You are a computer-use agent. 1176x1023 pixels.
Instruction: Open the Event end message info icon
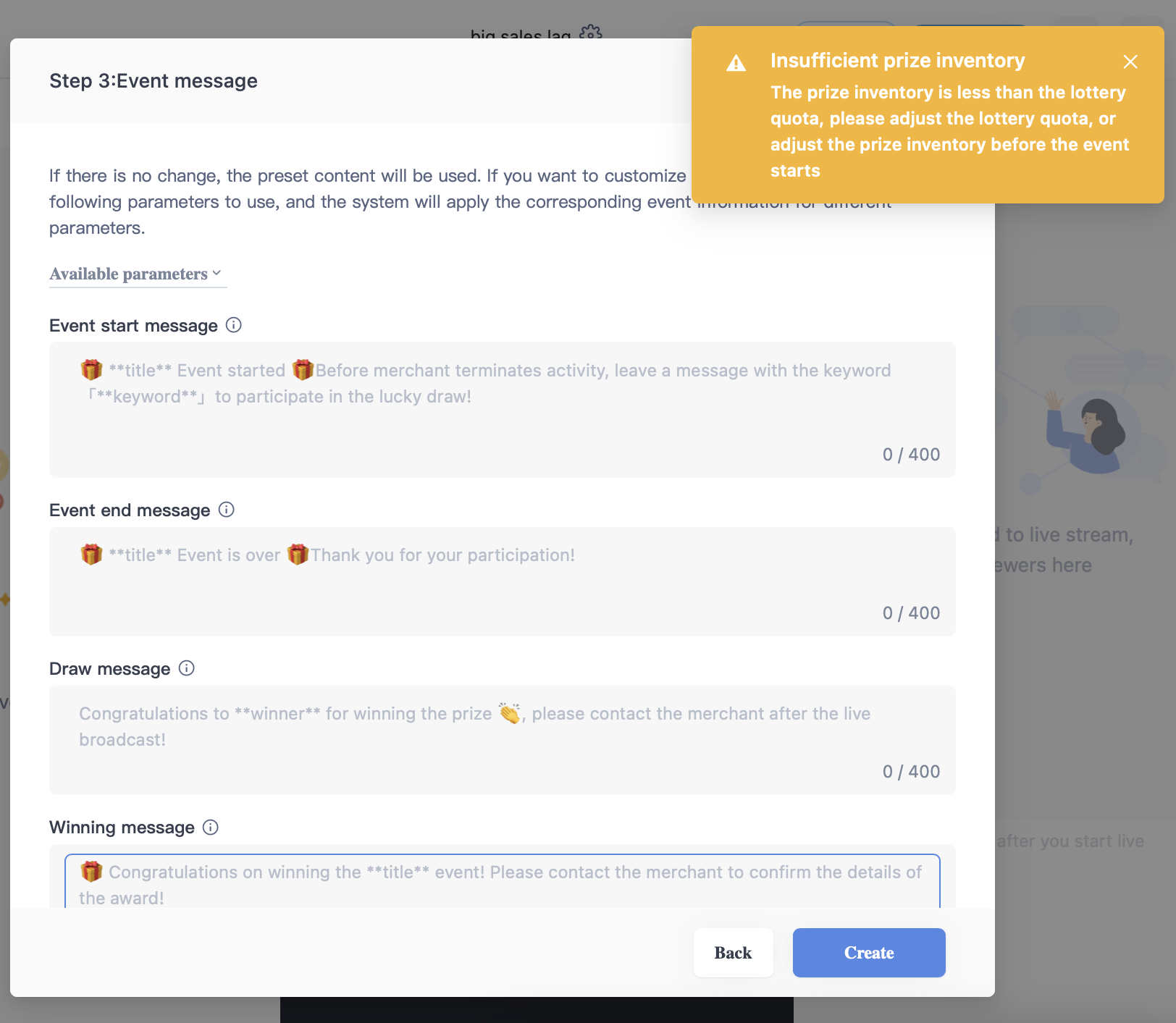pos(227,510)
